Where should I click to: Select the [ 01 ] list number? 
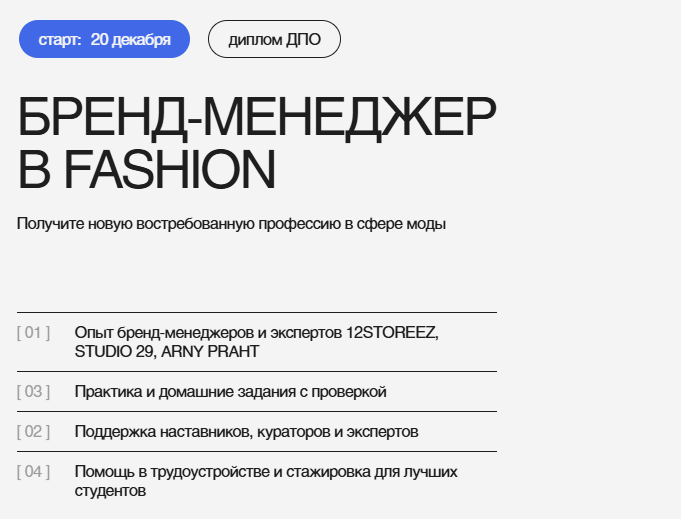point(34,332)
